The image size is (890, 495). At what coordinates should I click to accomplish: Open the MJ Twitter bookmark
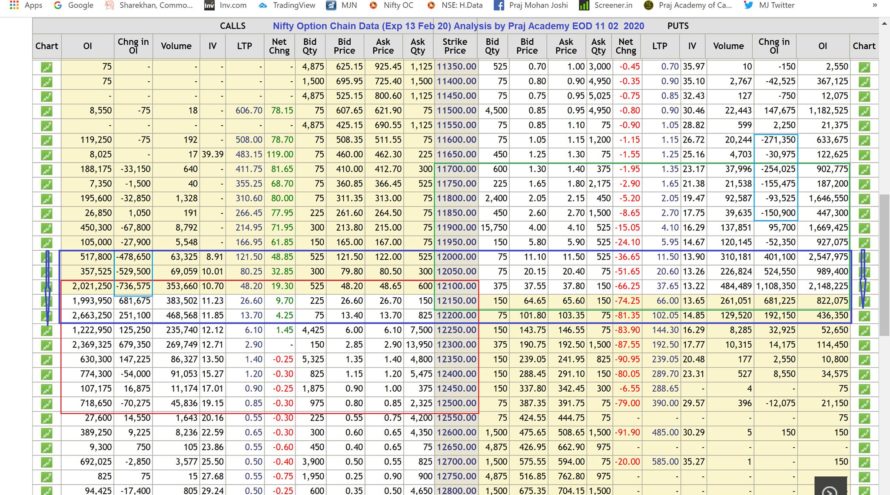pyautogui.click(x=769, y=5)
